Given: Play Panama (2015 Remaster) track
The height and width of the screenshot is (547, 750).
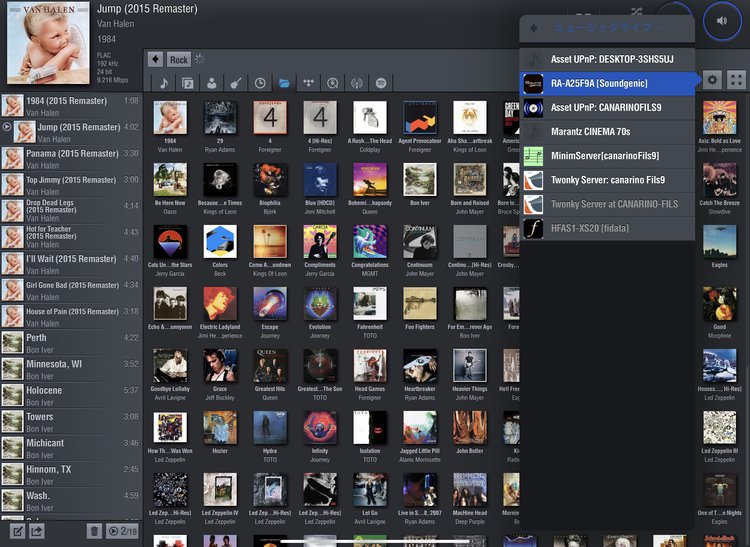Looking at the screenshot, I should (71, 158).
